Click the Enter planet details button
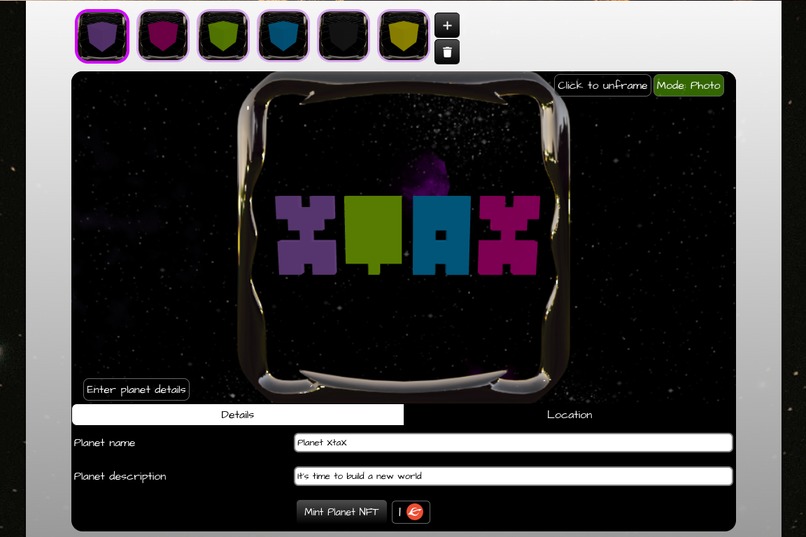Screen dimensions: 806x537 point(136,390)
